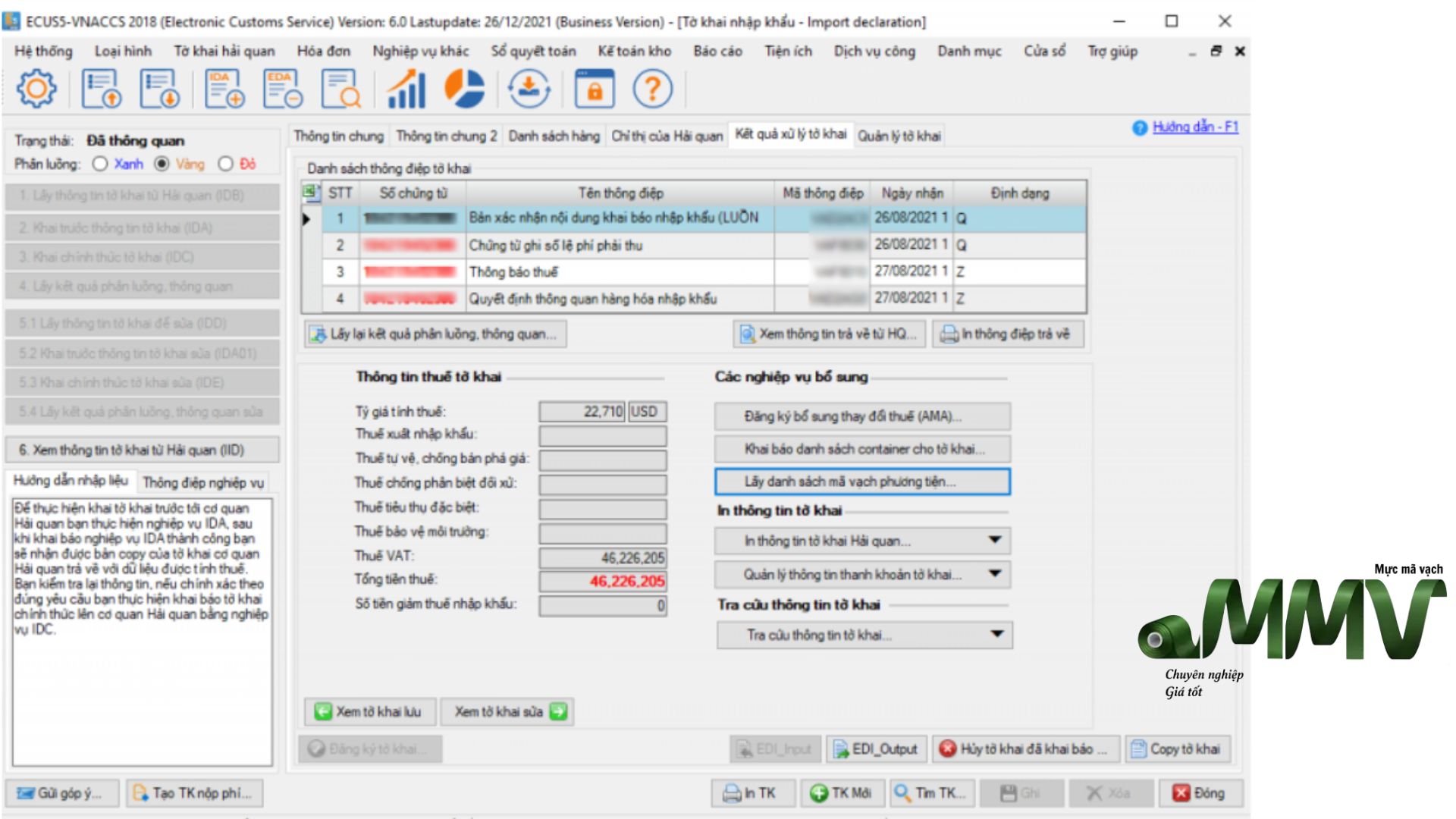Image resolution: width=1456 pixels, height=819 pixels.
Task: Click Lấy danh sách mã vạch phương tiện button
Action: click(862, 482)
